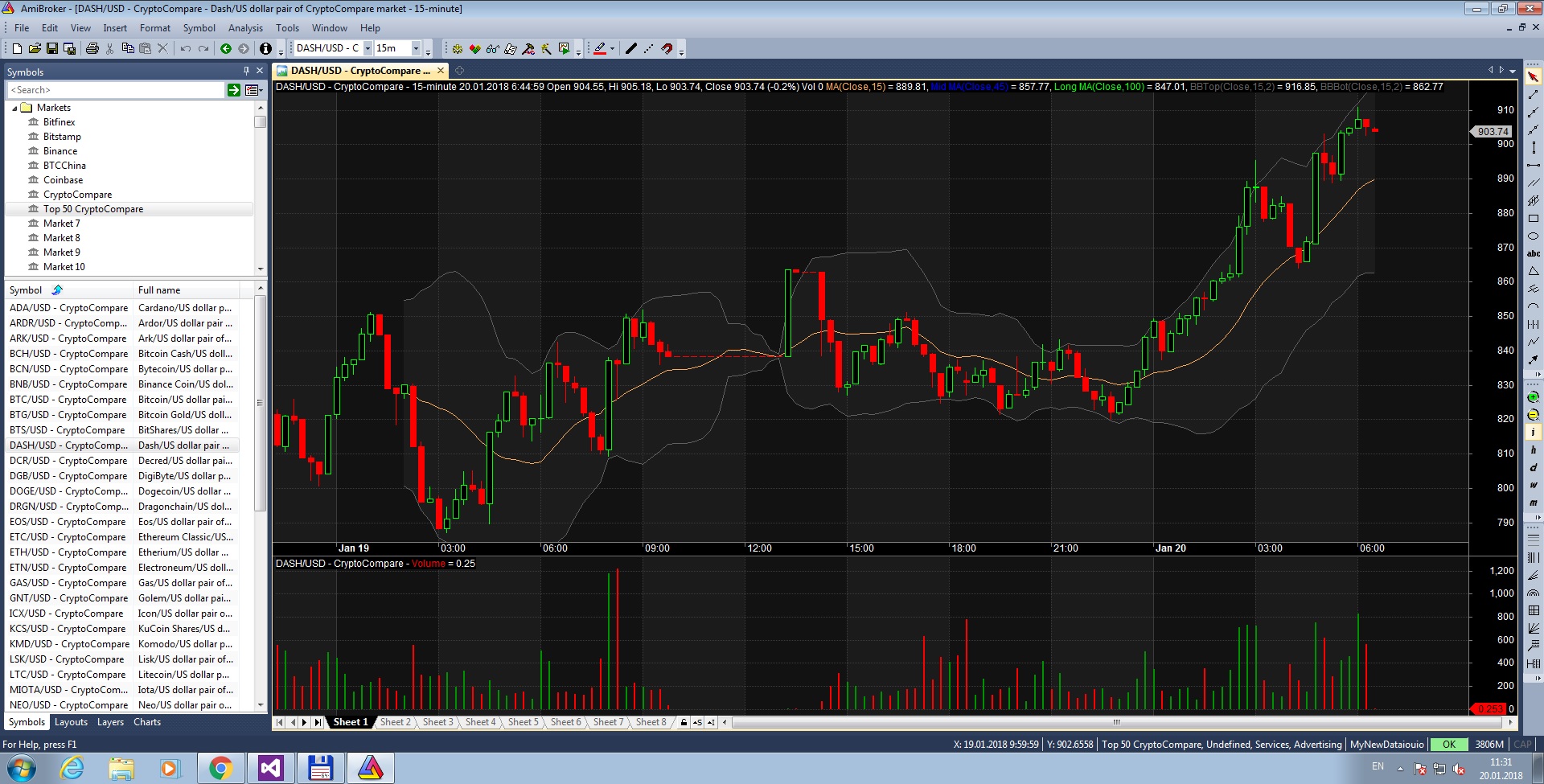This screenshot has height=784, width=1544.
Task: Create a new document with the New icon
Action: tap(17, 48)
